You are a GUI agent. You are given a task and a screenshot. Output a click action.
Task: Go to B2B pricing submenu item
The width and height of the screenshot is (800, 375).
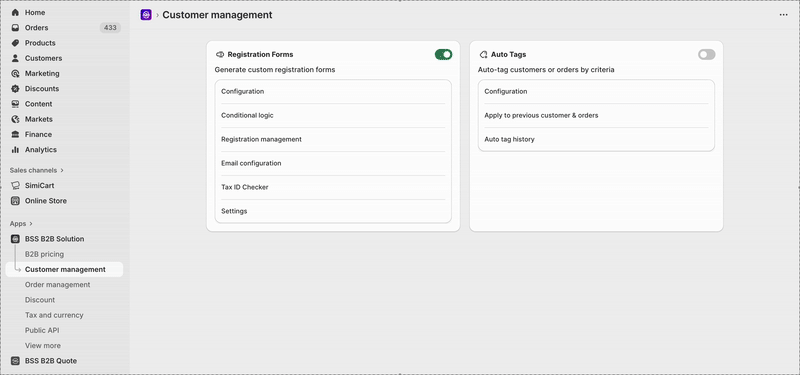(x=44, y=254)
